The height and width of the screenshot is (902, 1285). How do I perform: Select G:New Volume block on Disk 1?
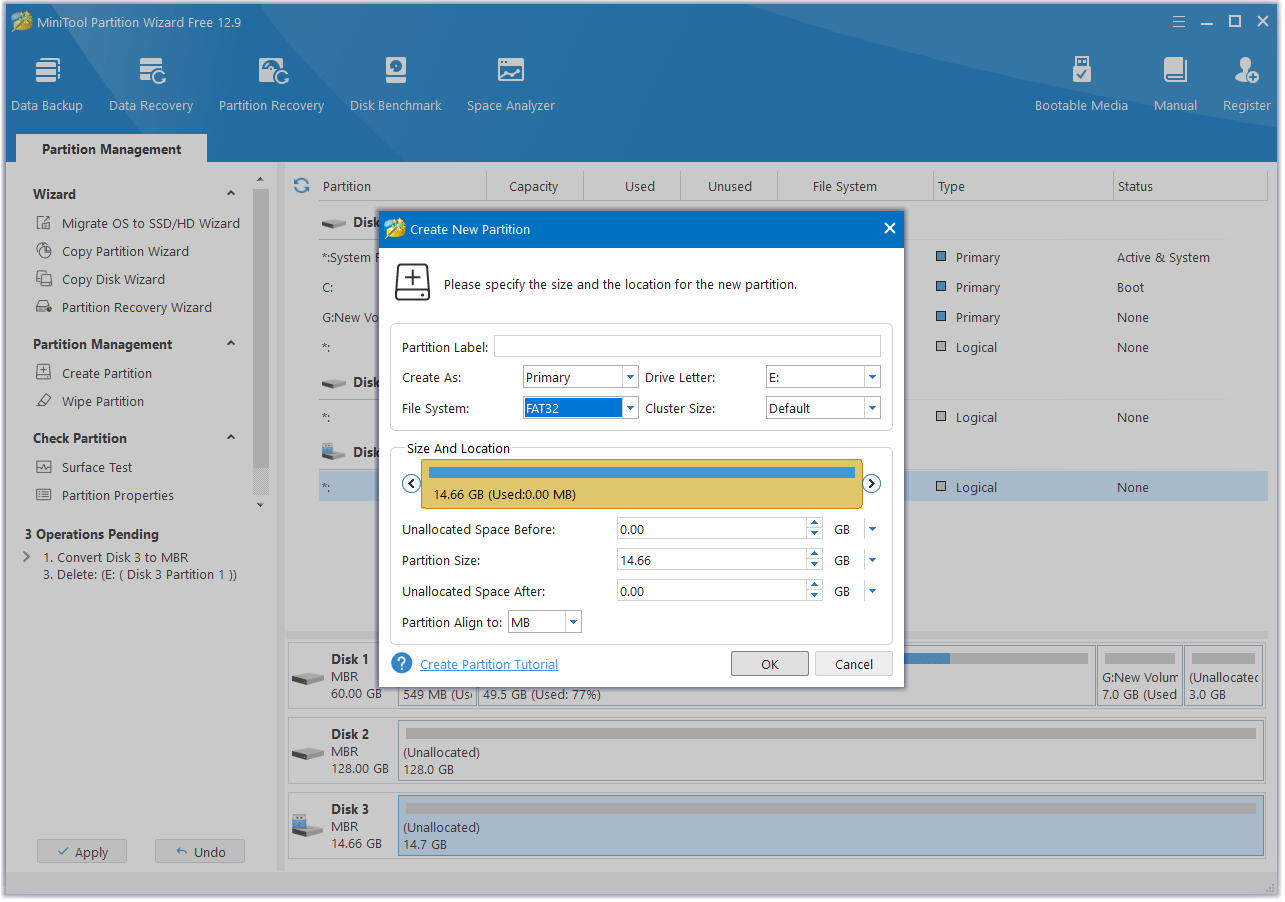[x=1139, y=675]
